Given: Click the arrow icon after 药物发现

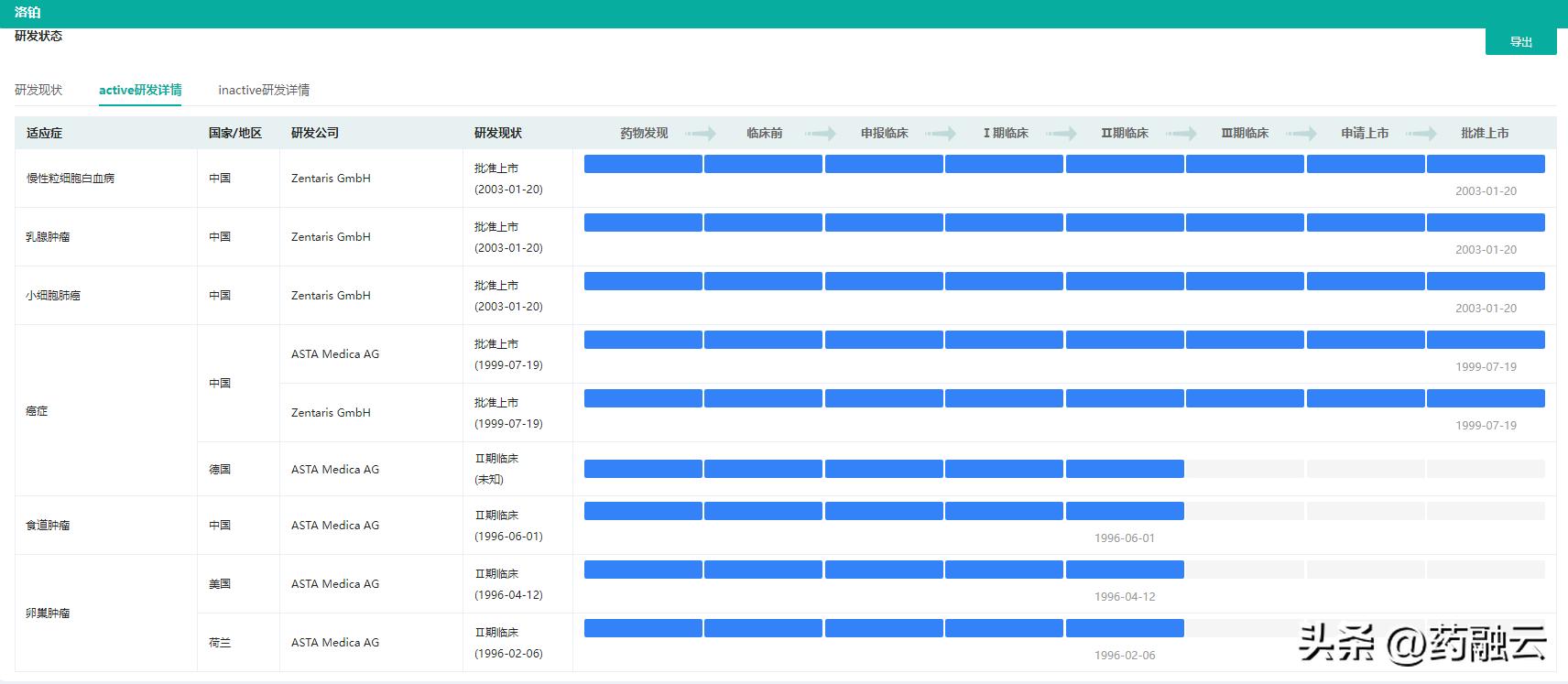Looking at the screenshot, I should (x=701, y=134).
